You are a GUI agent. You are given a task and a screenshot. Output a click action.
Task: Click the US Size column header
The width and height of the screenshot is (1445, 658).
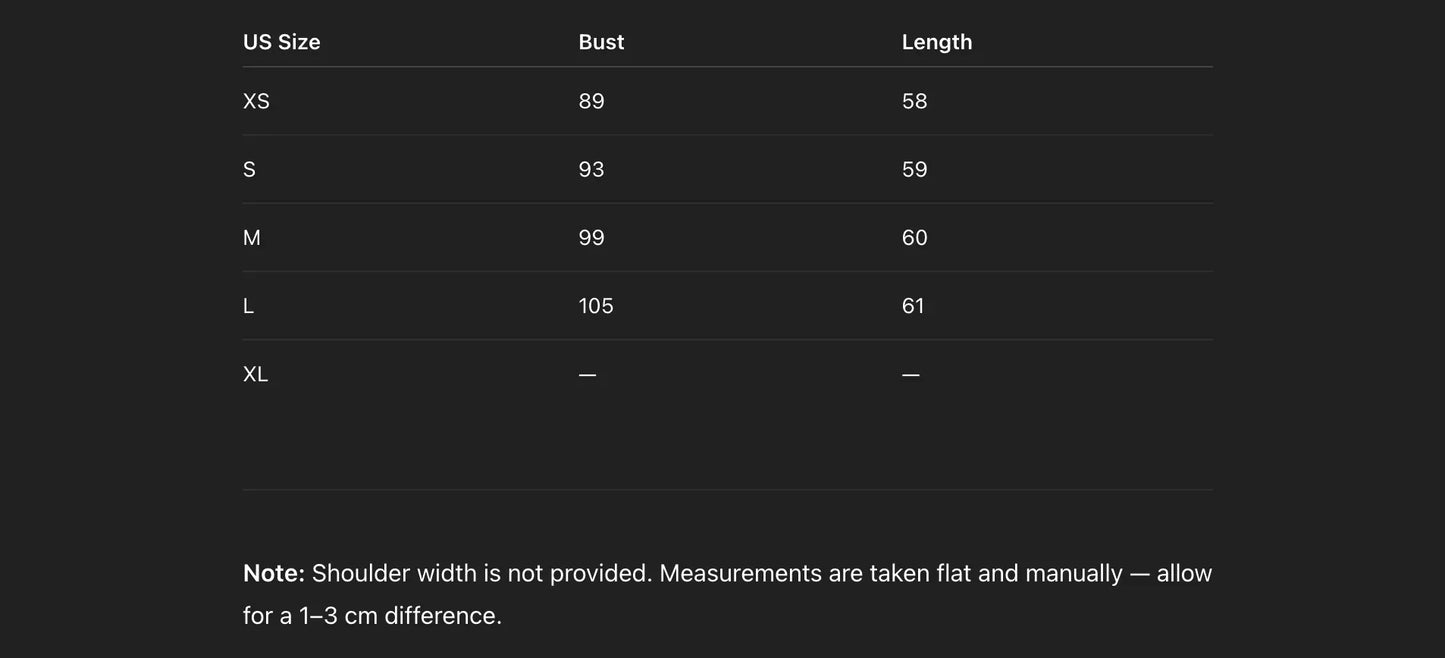click(x=281, y=42)
